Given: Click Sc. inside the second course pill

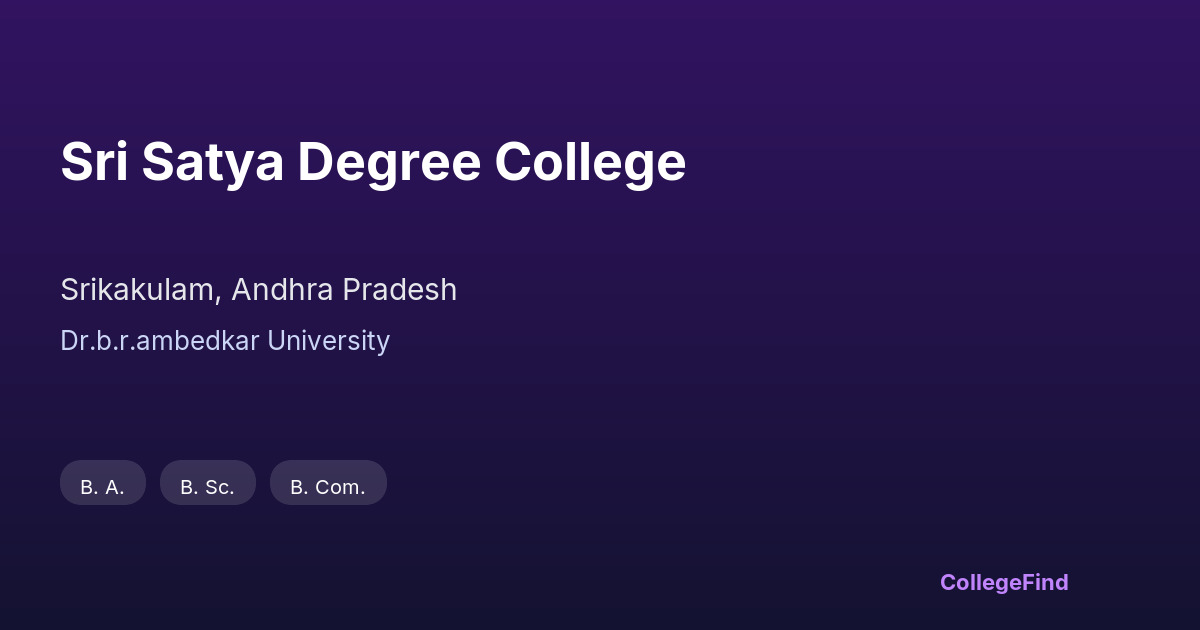Looking at the screenshot, I should [219, 488].
